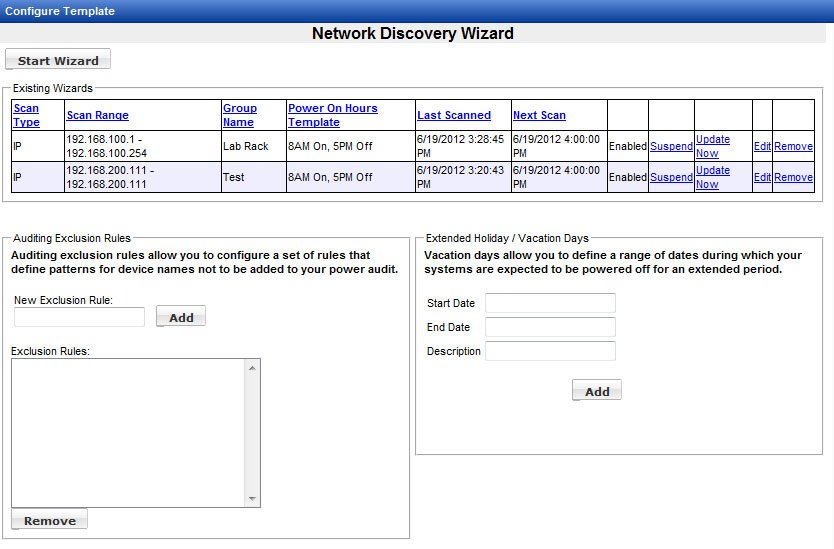834x549 pixels.
Task: Click Update Now for Lab Rack
Action: [712, 146]
